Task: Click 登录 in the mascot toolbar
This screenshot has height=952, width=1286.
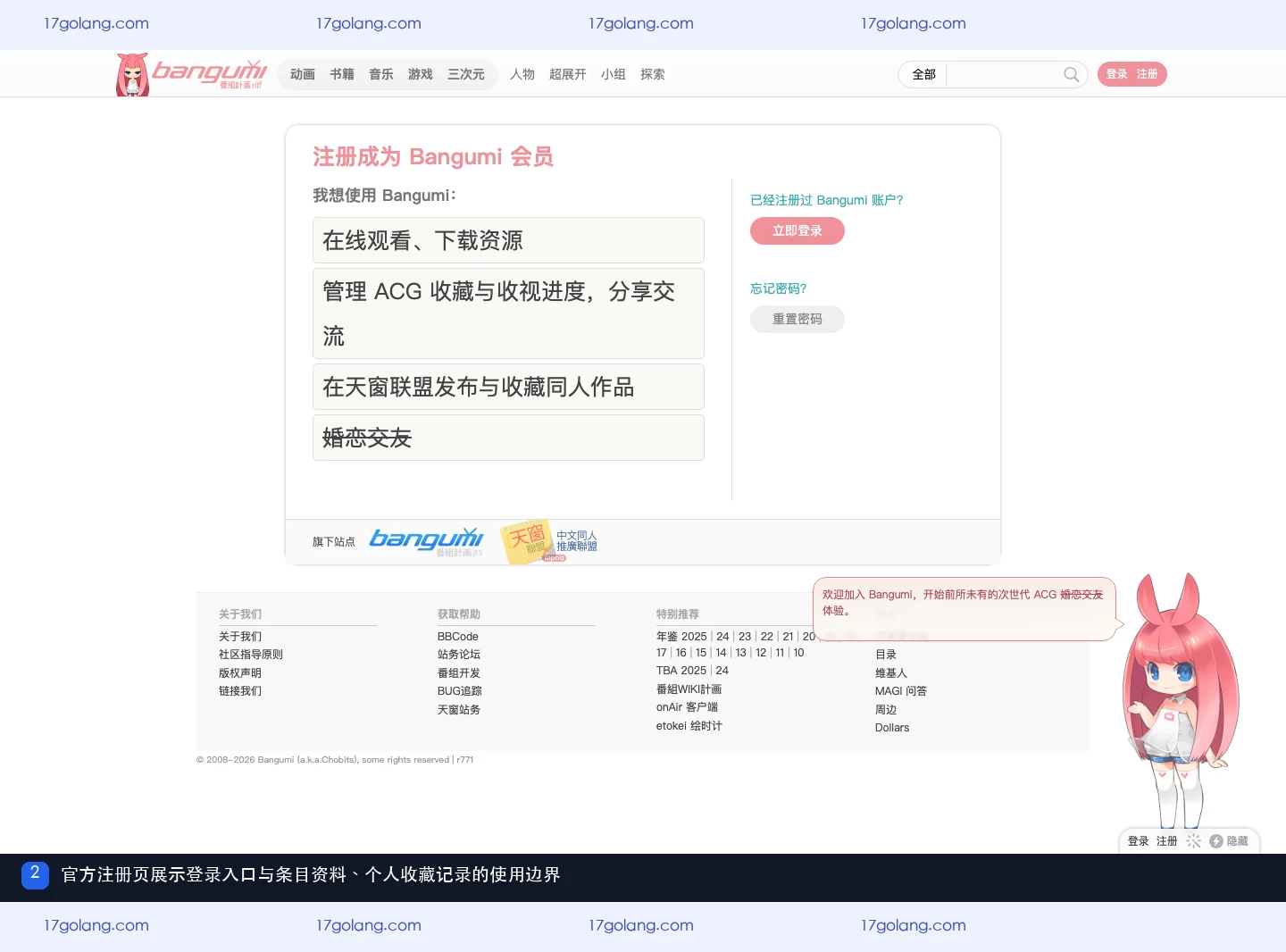Action: (1138, 841)
